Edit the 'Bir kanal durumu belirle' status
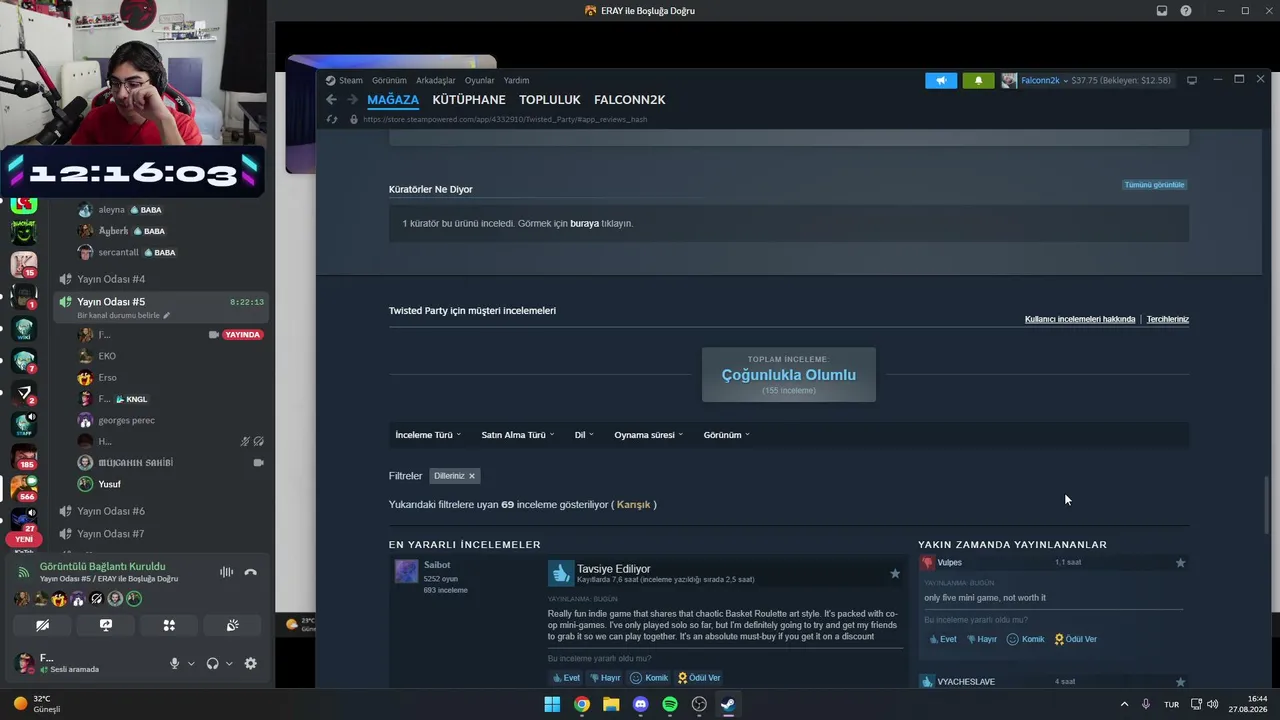 point(124,316)
